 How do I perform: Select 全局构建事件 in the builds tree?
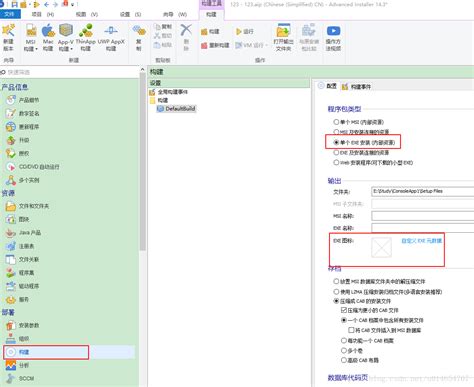(x=169, y=92)
